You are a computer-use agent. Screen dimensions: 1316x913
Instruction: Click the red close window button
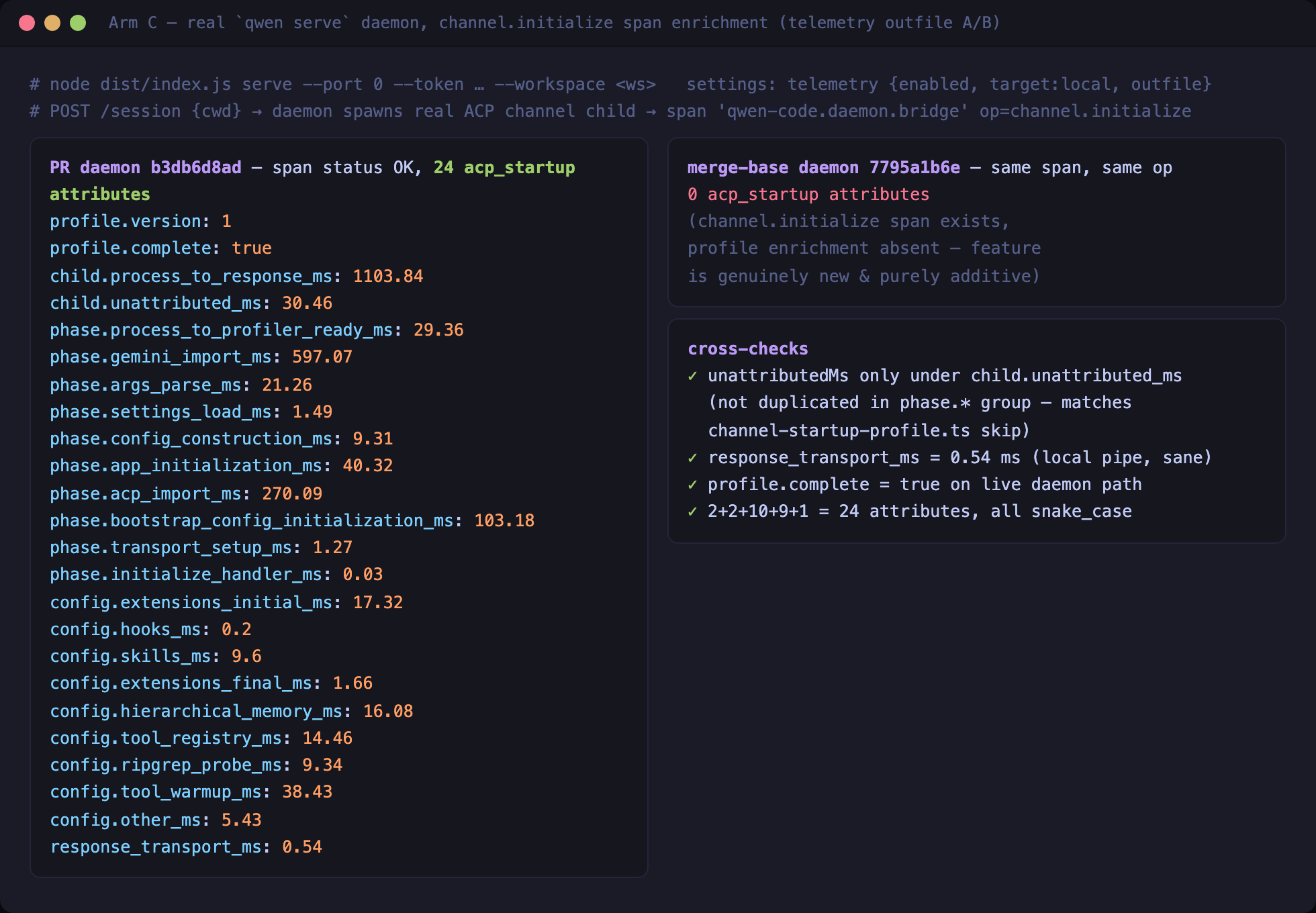tap(27, 23)
